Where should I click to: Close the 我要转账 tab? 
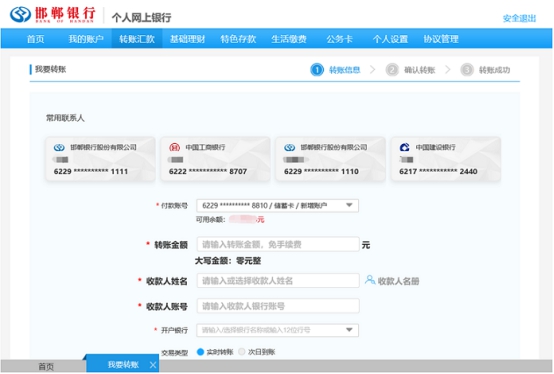(153, 365)
